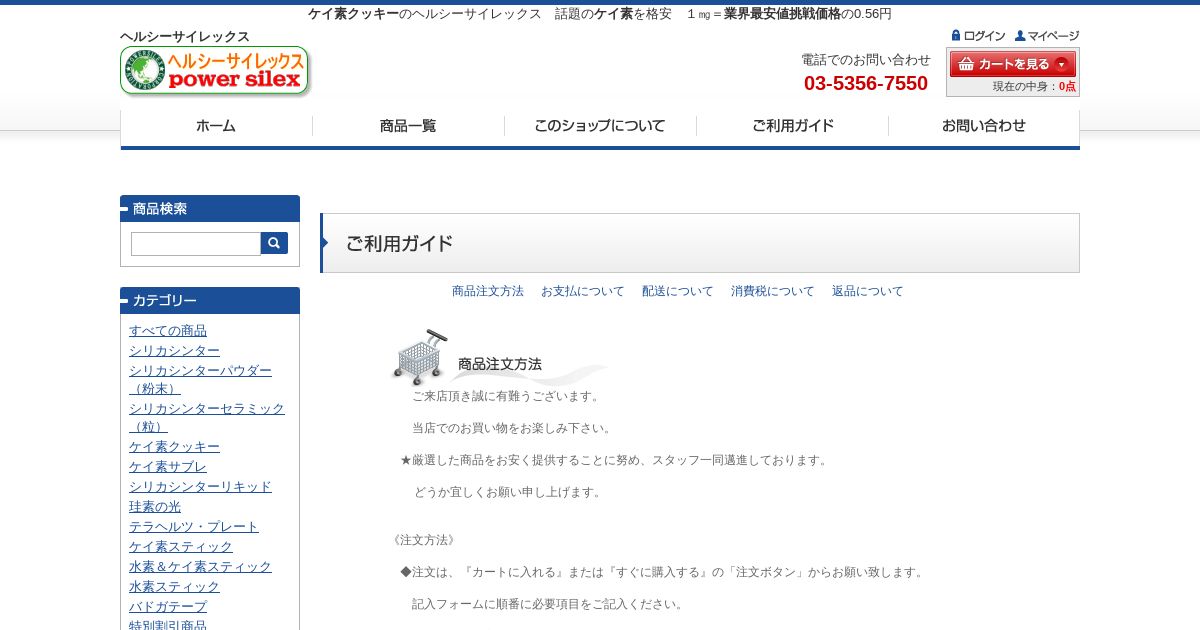Screen dimensions: 1200x630
Task: Open 水素＆ケイ素スティック category
Action: pos(200,567)
